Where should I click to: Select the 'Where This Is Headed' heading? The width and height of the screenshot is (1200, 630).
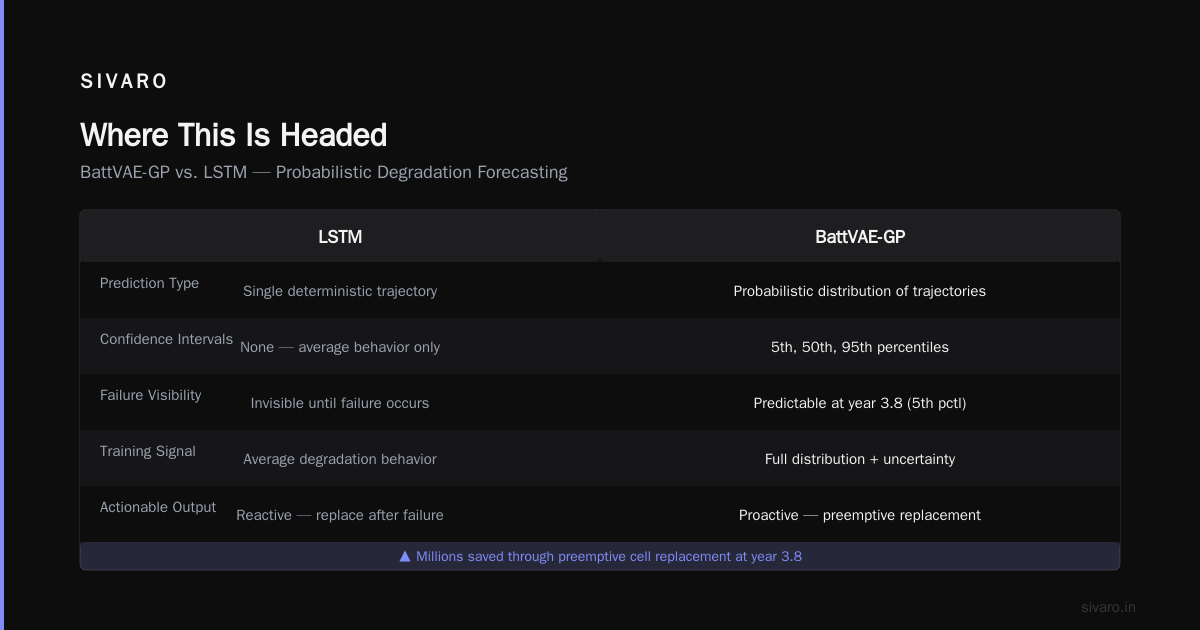point(233,135)
